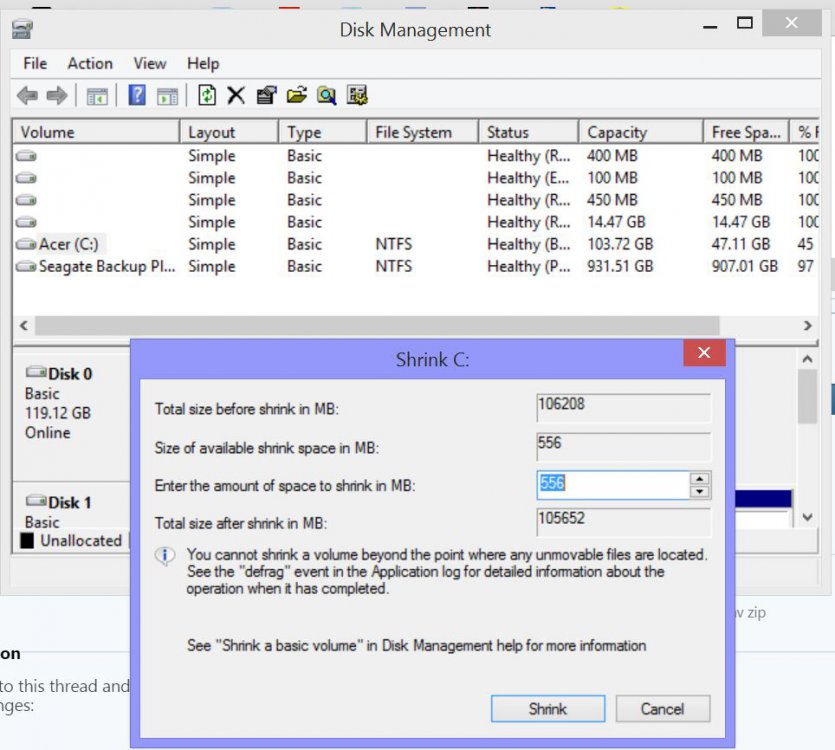Sort by Volume column header

96,132
